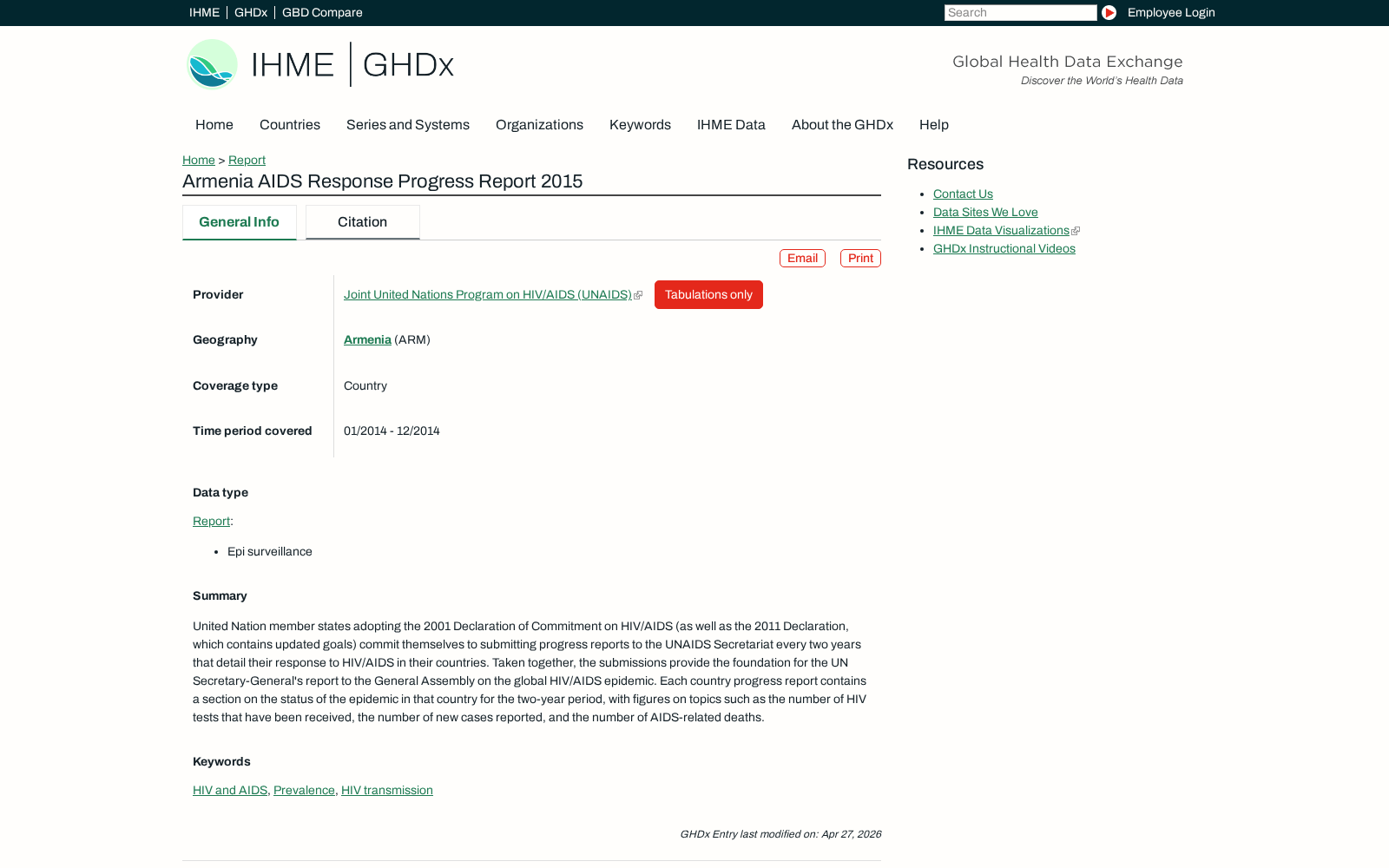Click the Provider label
Screen dimensions: 1389x868
218,295
